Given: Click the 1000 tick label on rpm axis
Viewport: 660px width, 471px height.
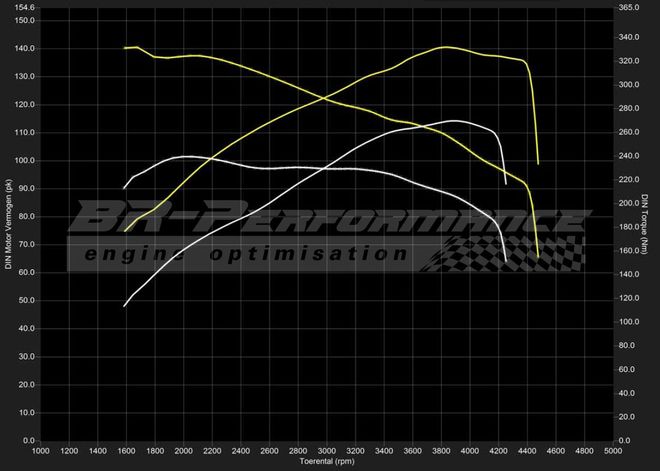Looking at the screenshot, I should [41, 452].
